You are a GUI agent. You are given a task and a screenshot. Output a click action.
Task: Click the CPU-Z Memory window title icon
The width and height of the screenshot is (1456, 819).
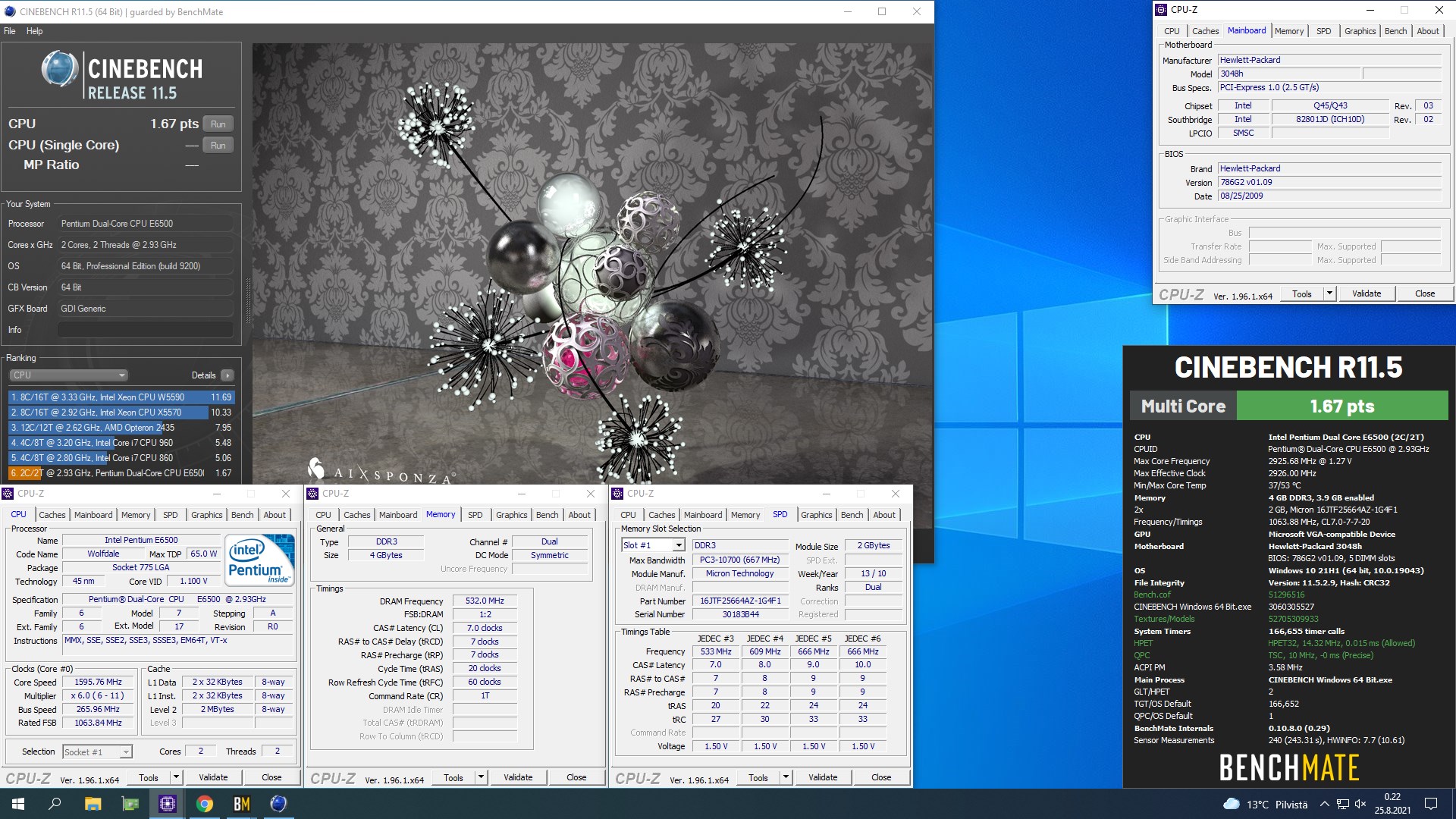tap(312, 494)
